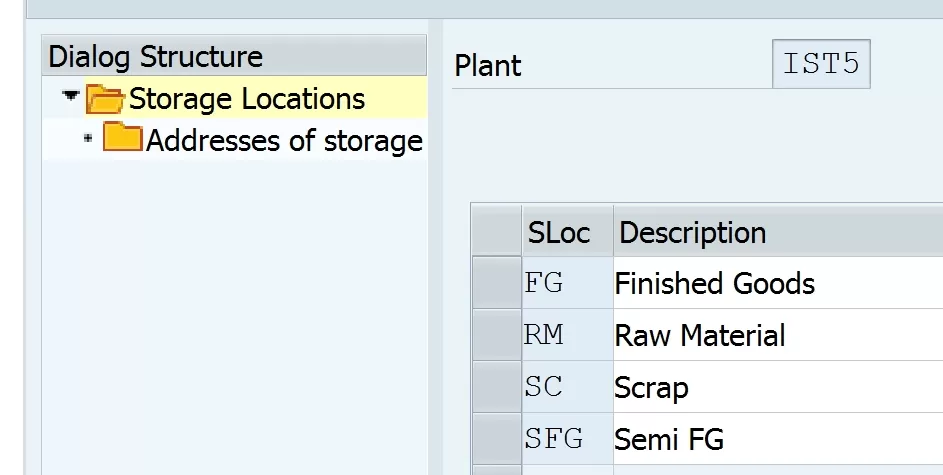Click the FG storage location code cell
The height and width of the screenshot is (475, 943).
[x=567, y=283]
